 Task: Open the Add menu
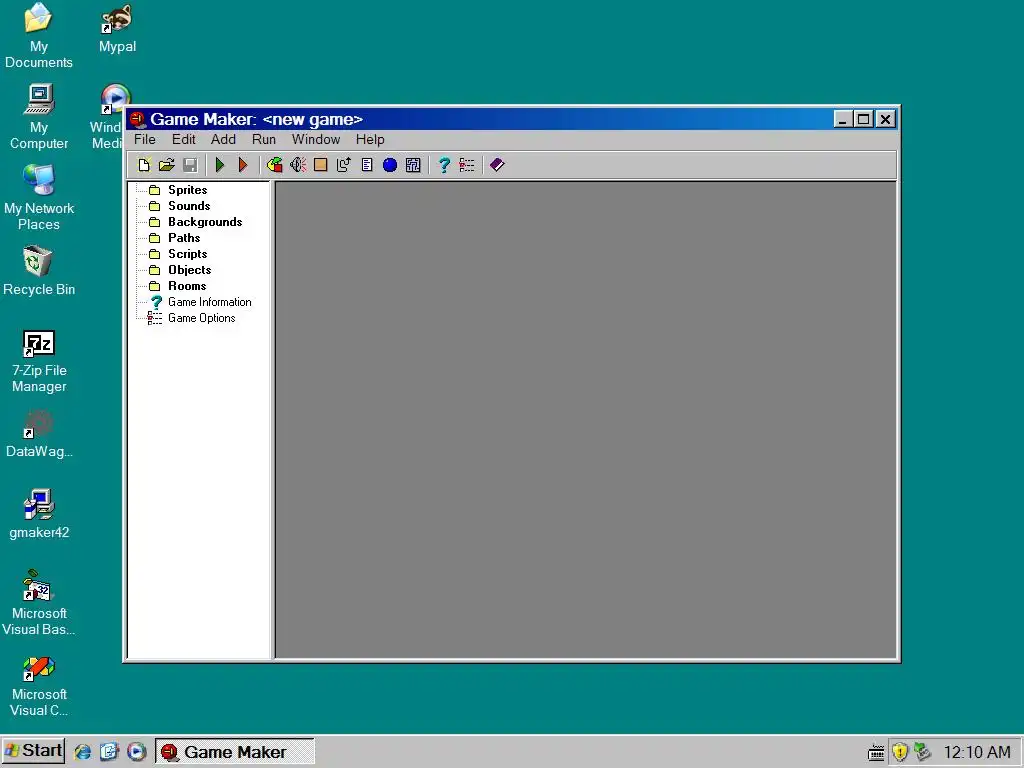(223, 139)
